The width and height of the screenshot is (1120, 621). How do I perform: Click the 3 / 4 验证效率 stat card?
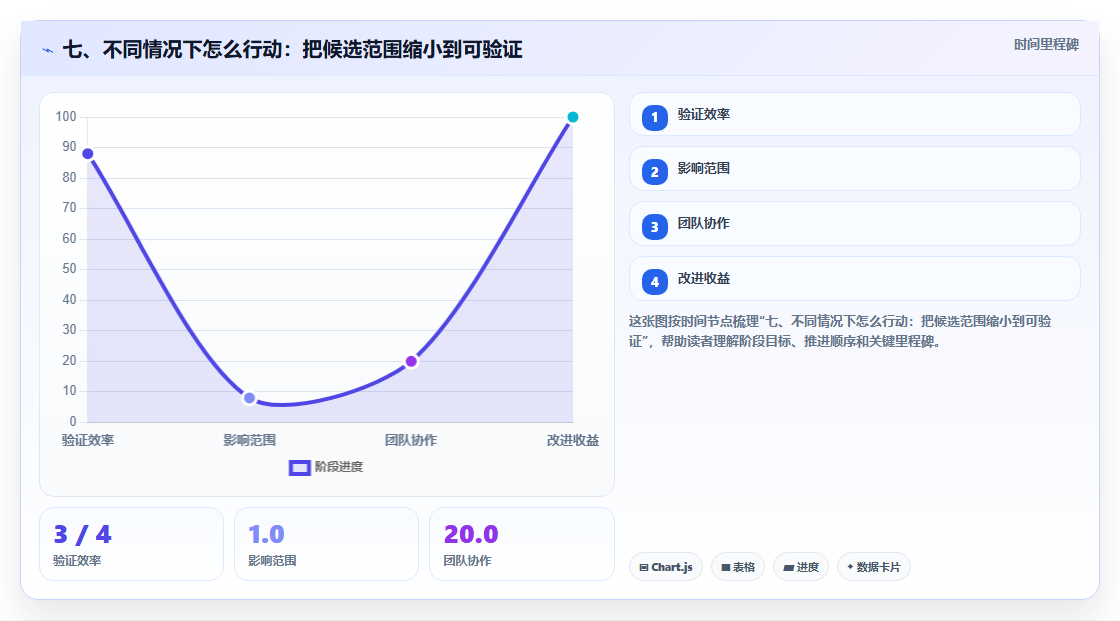pos(131,545)
